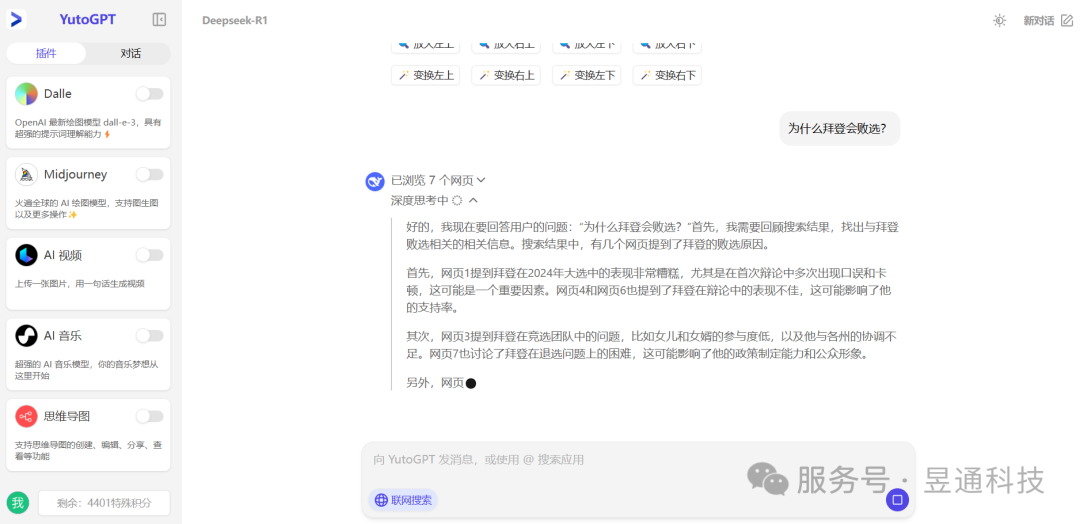This screenshot has width=1080, height=524.
Task: Click the AI 音乐 description text
Action: click(x=87, y=370)
